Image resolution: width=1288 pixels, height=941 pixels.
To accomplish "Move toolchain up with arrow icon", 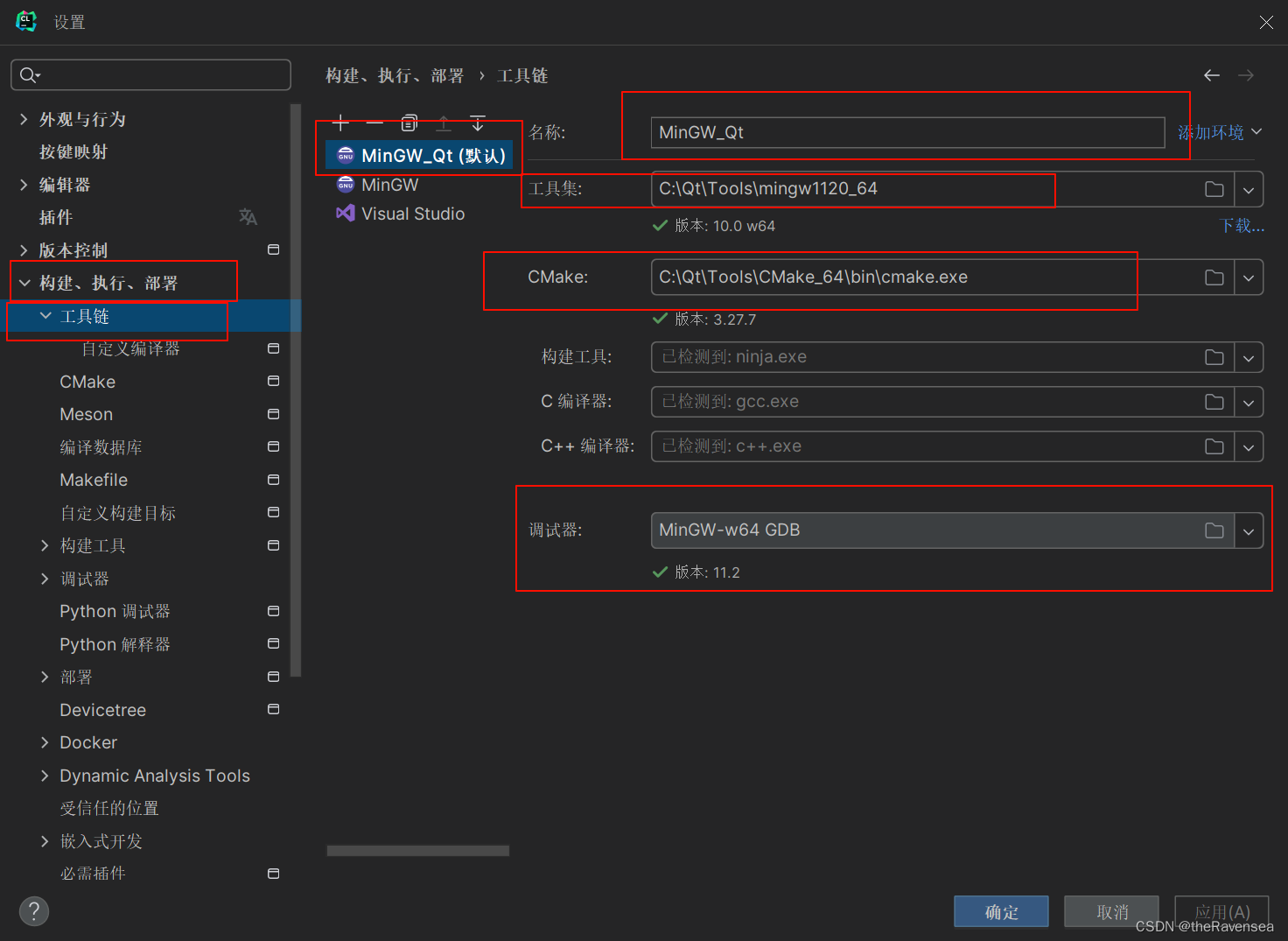I will [x=444, y=123].
